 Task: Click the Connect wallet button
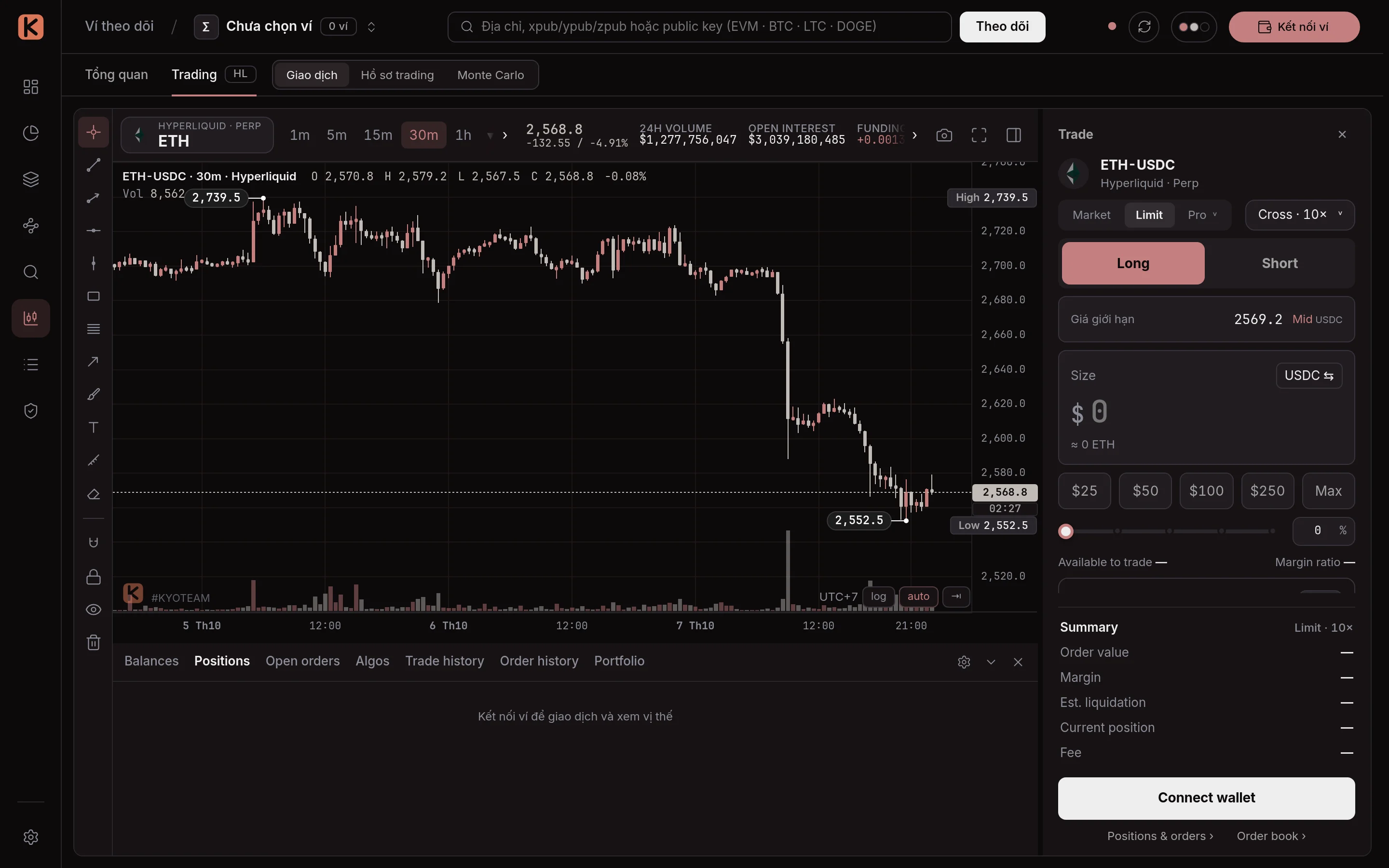tap(1207, 798)
